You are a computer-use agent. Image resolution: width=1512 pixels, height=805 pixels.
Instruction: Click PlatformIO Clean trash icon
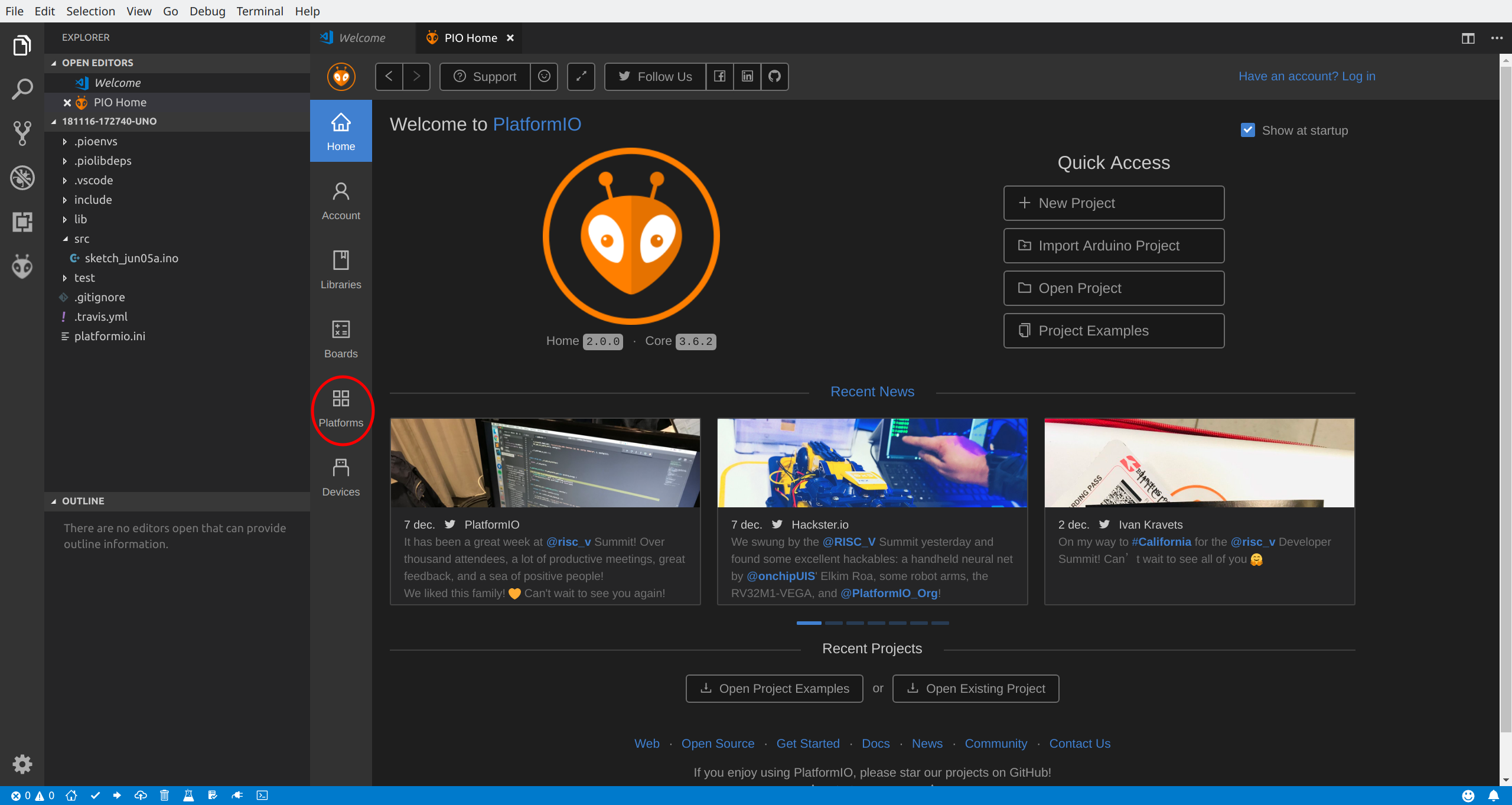pyautogui.click(x=165, y=796)
